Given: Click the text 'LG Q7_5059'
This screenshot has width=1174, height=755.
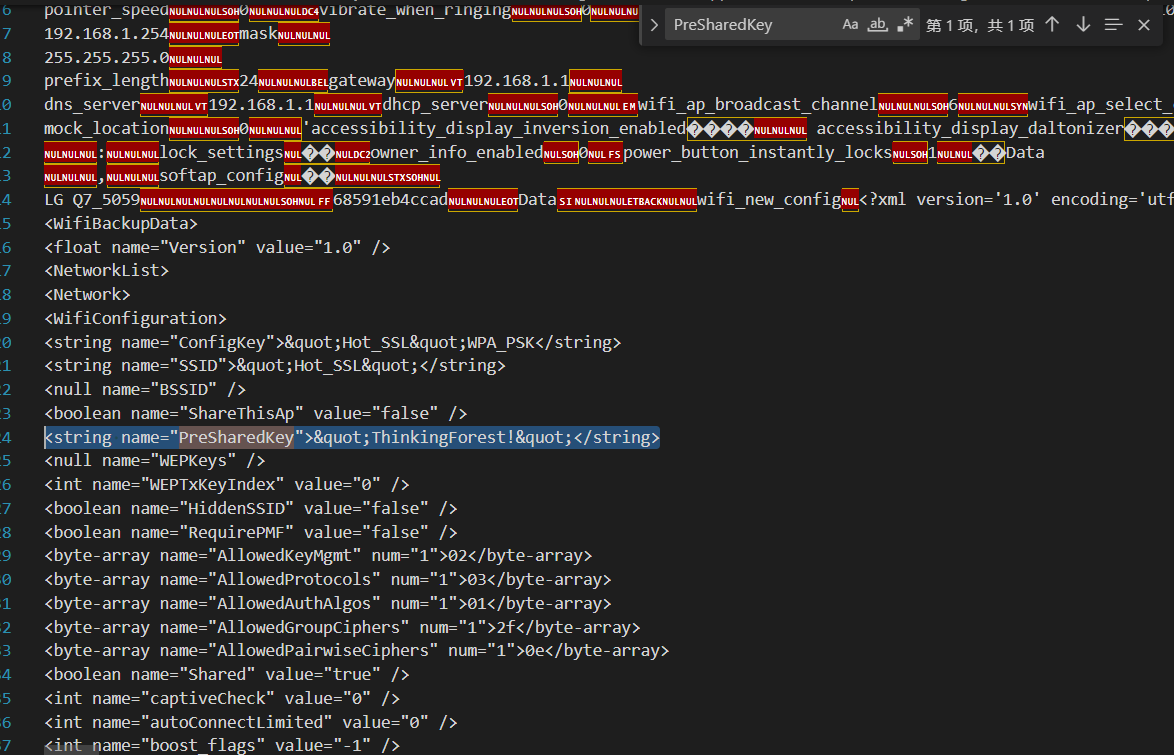Looking at the screenshot, I should pyautogui.click(x=92, y=200).
